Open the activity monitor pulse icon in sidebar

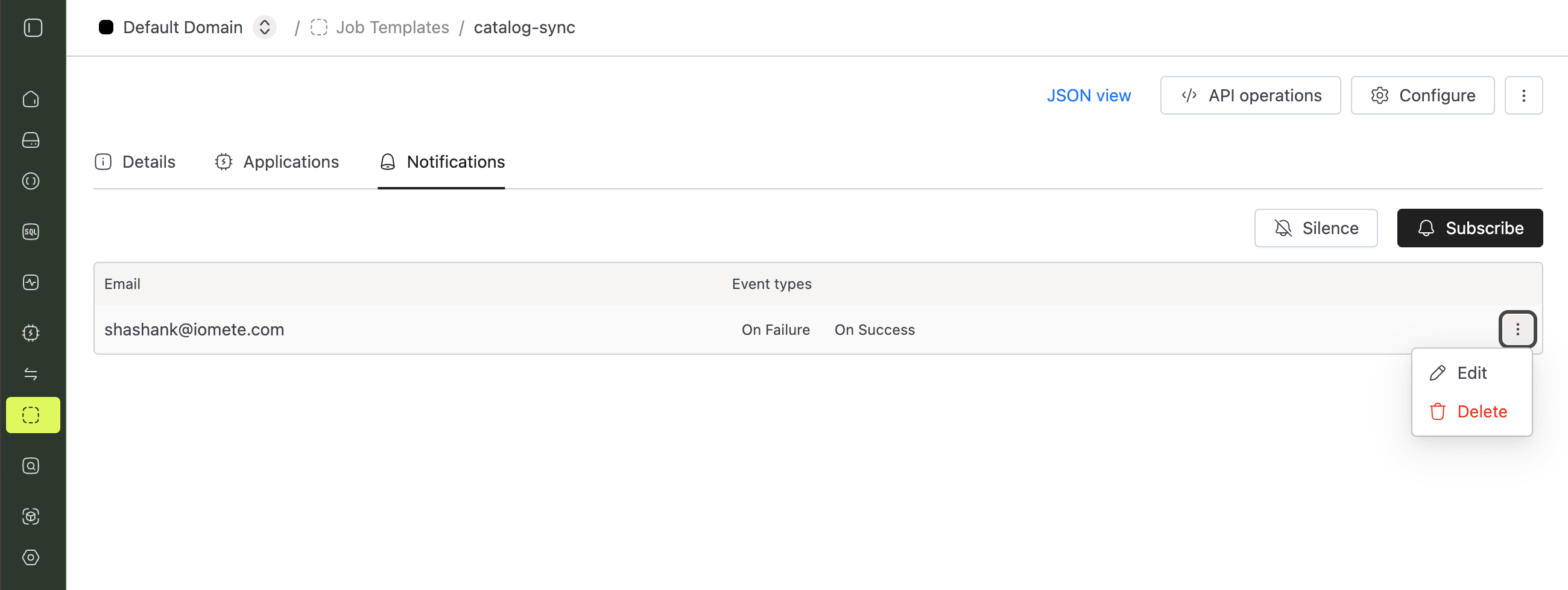click(31, 282)
